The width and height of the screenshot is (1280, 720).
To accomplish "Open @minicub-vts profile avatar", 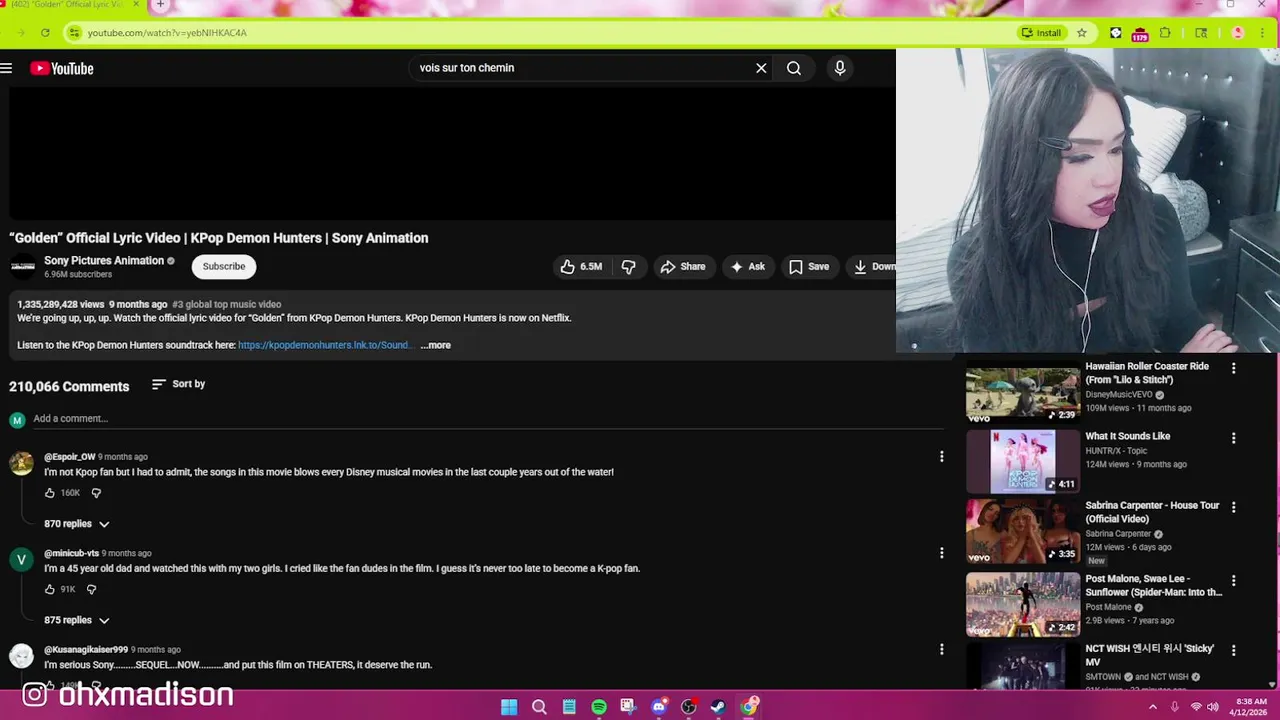I will [21, 559].
